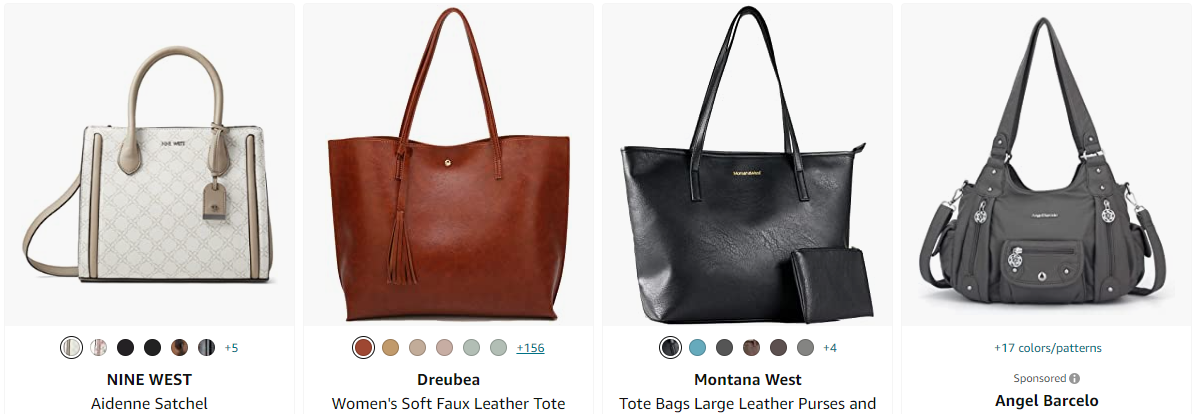Screen dimensions: 1192x414
Task: Show +4 more Montana West colors
Action: coord(829,348)
